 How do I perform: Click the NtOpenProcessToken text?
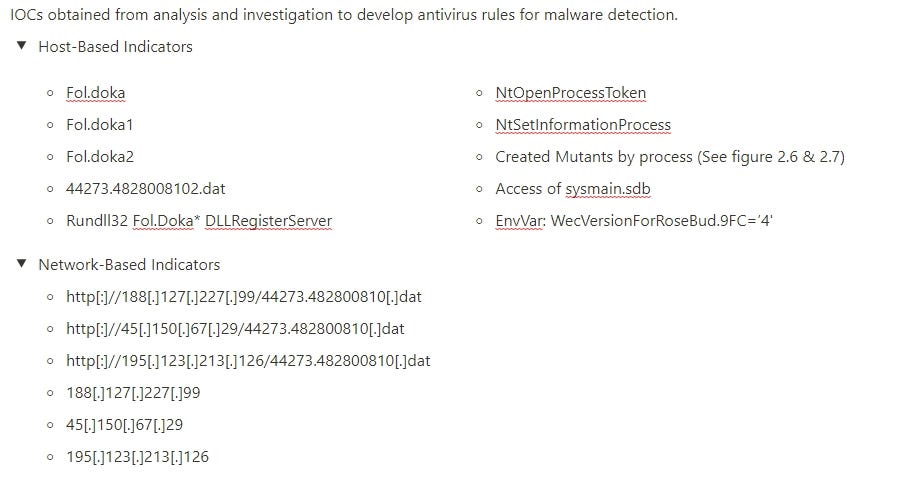pyautogui.click(x=571, y=93)
